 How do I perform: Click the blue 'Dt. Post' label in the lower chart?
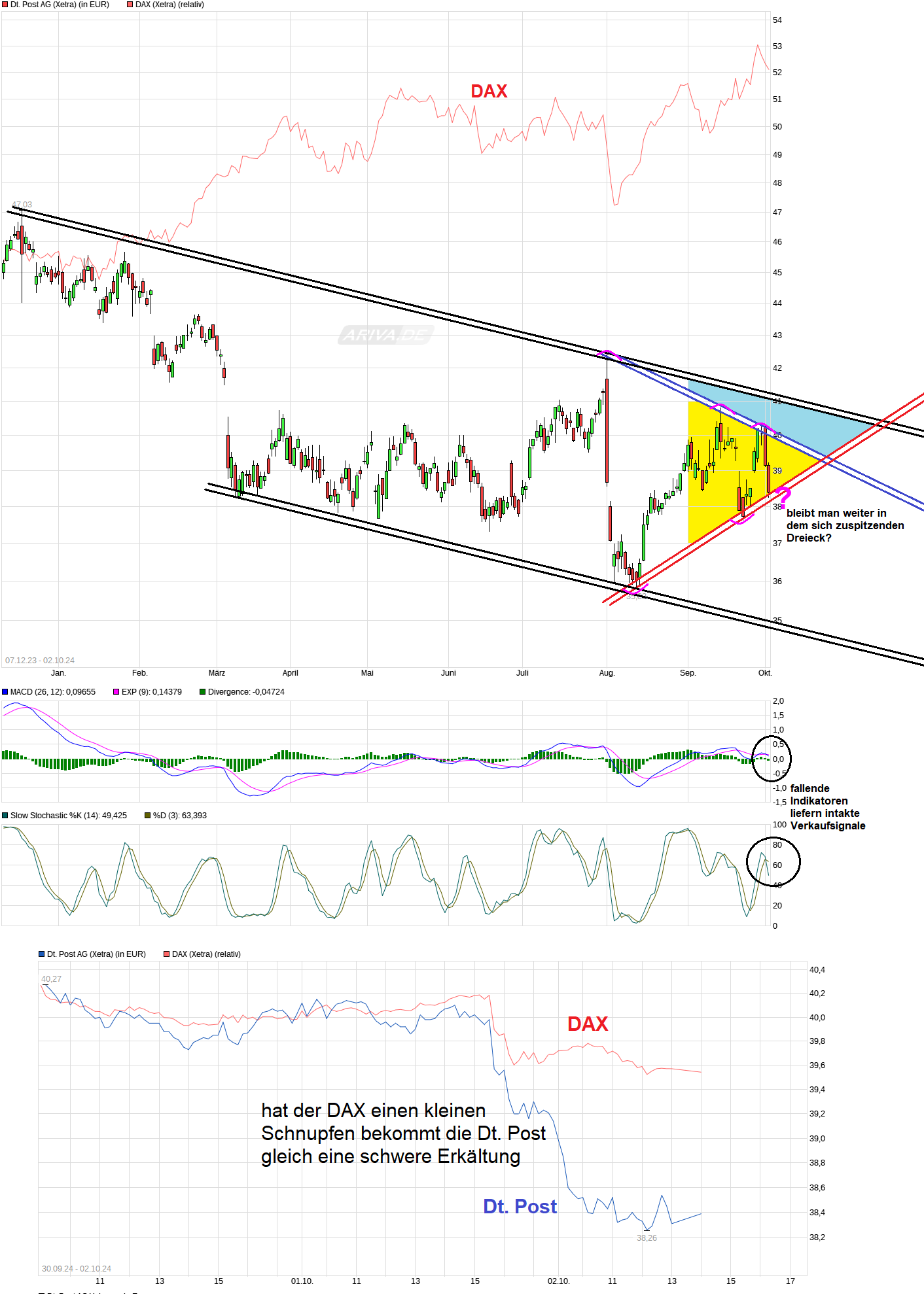tap(520, 1207)
